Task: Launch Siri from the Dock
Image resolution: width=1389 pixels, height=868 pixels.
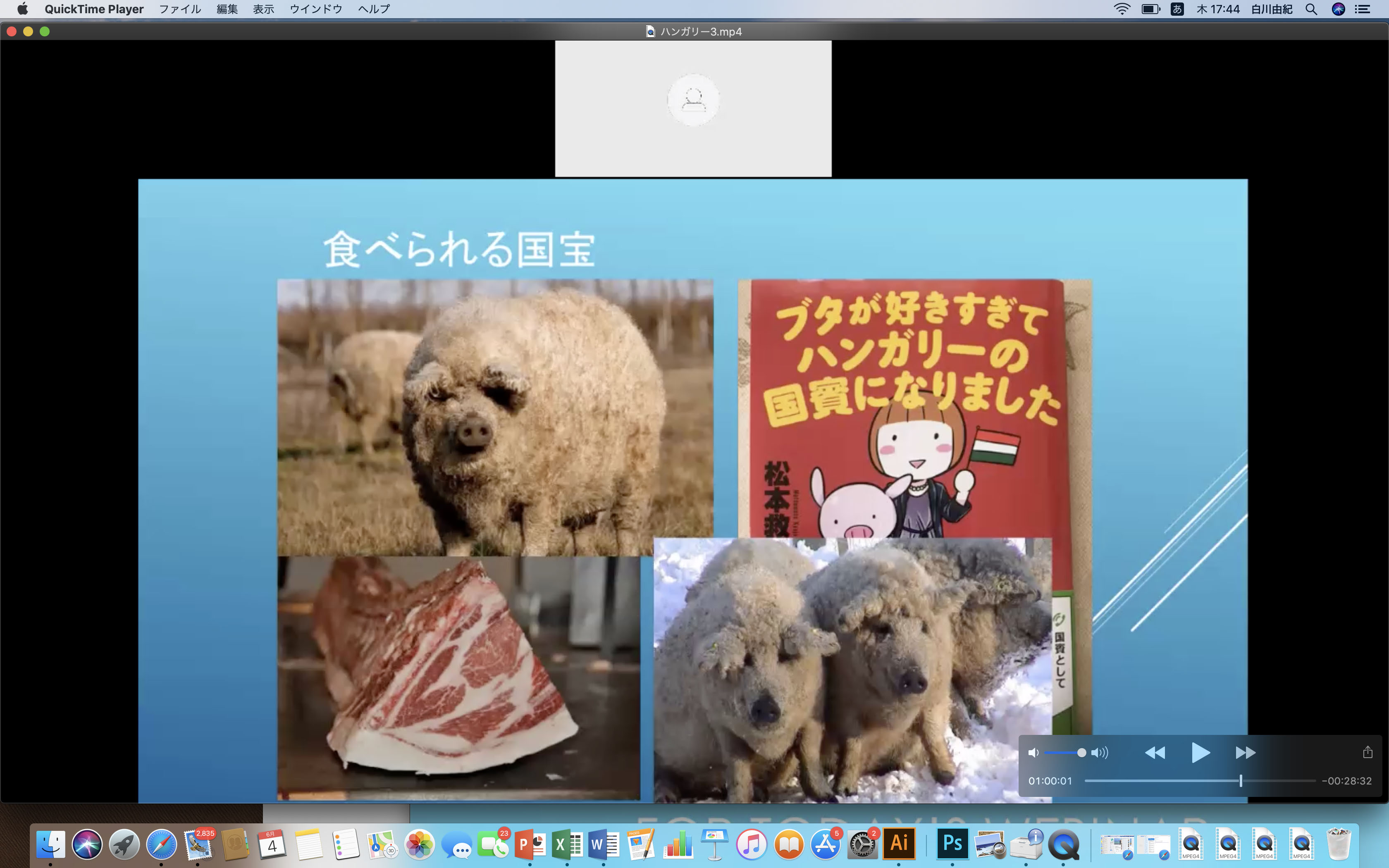Action: click(x=87, y=844)
